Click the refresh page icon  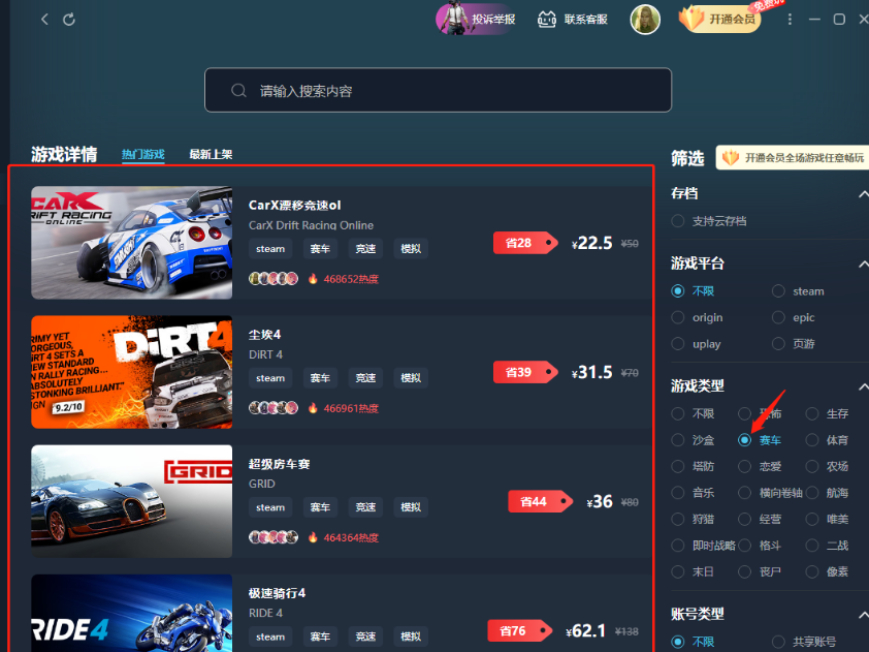69,19
